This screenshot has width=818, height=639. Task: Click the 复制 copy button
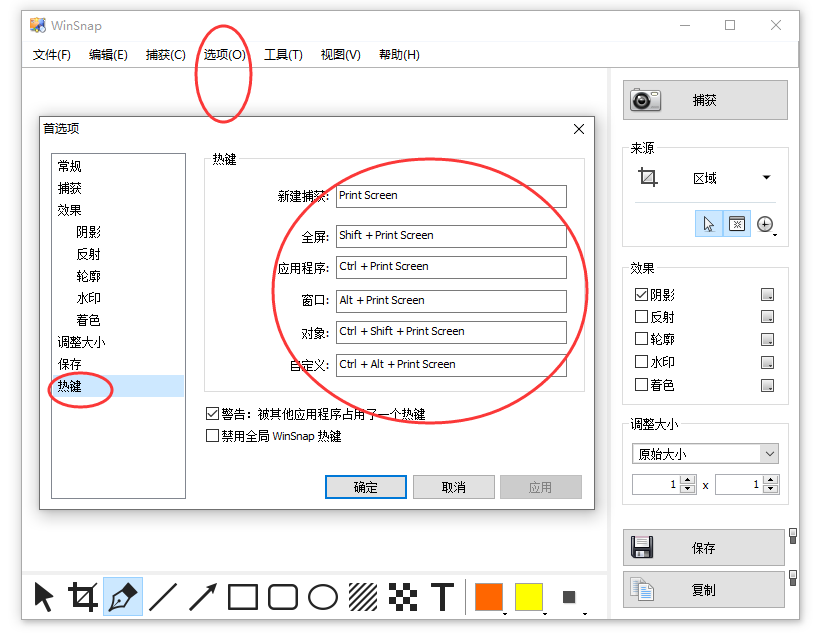(x=704, y=589)
